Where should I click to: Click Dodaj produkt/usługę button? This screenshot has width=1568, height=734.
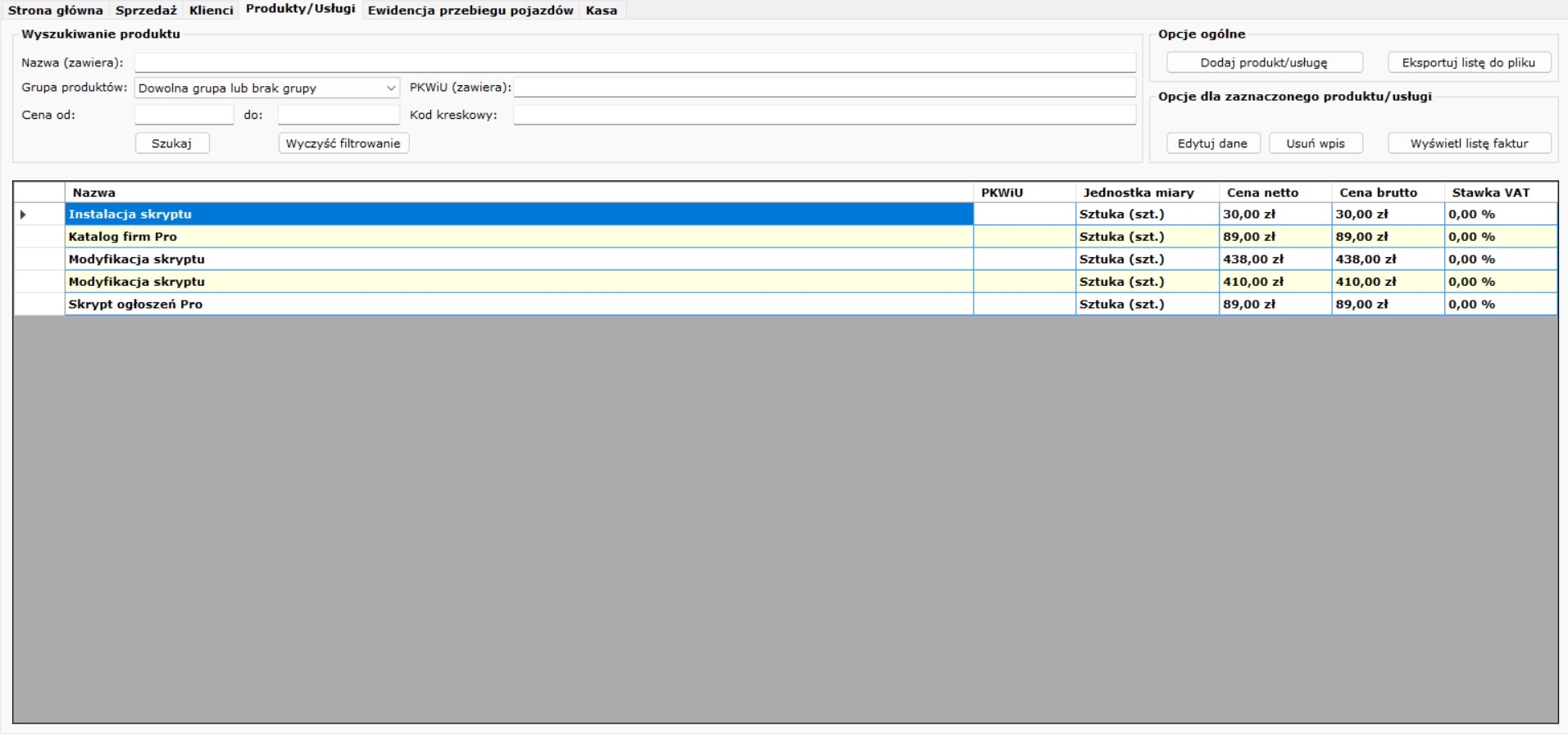click(1264, 63)
